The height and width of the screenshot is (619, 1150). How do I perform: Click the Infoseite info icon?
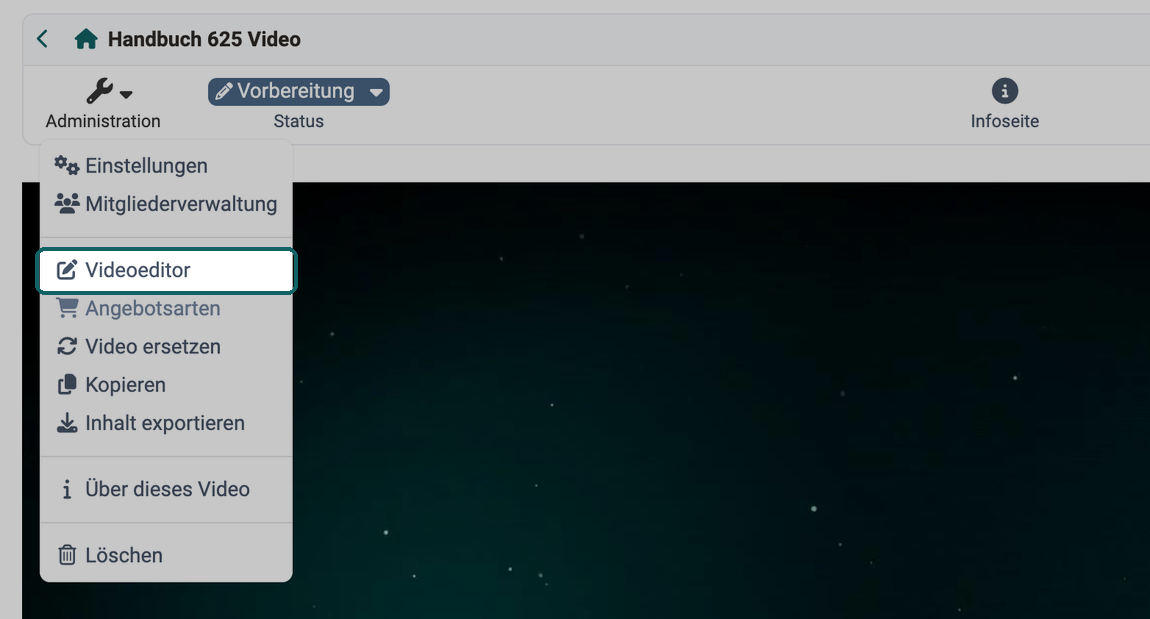coord(1005,91)
